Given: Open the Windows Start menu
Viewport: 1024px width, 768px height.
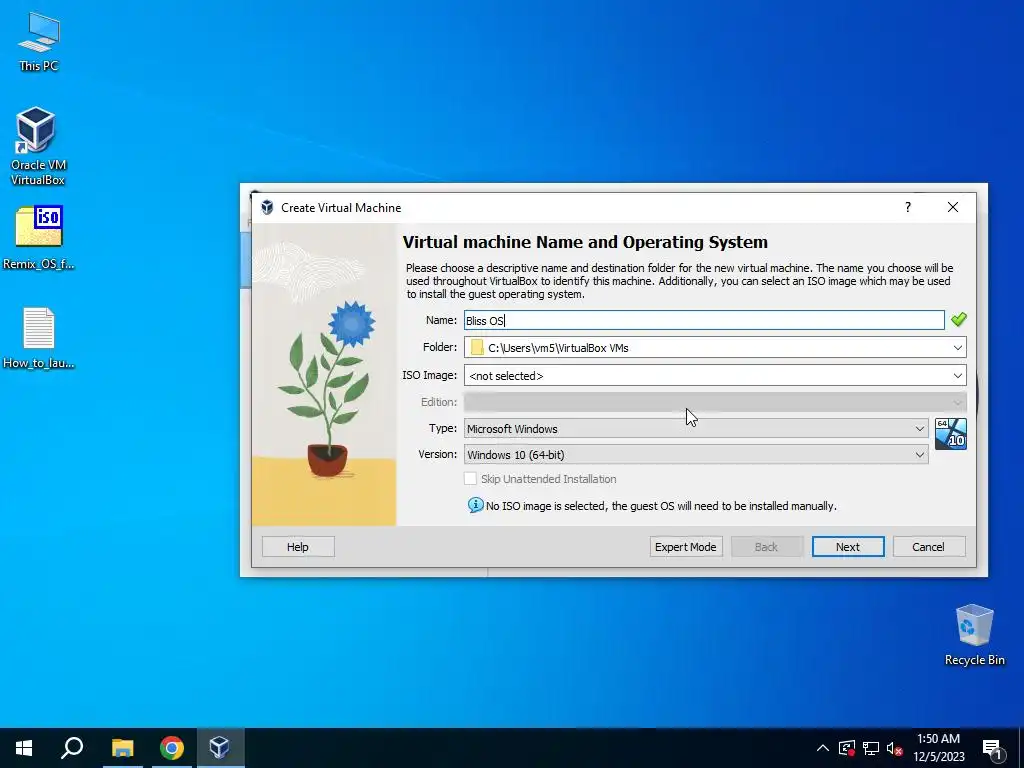Looking at the screenshot, I should click(24, 748).
